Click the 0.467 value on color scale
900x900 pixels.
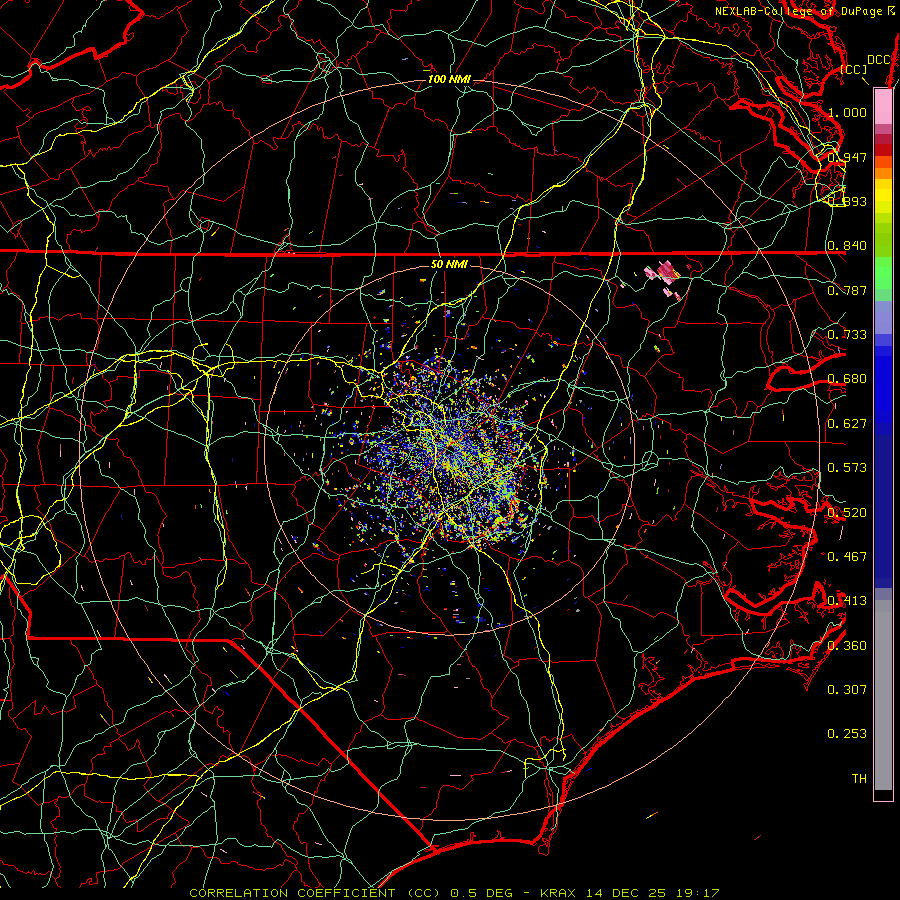pyautogui.click(x=847, y=556)
